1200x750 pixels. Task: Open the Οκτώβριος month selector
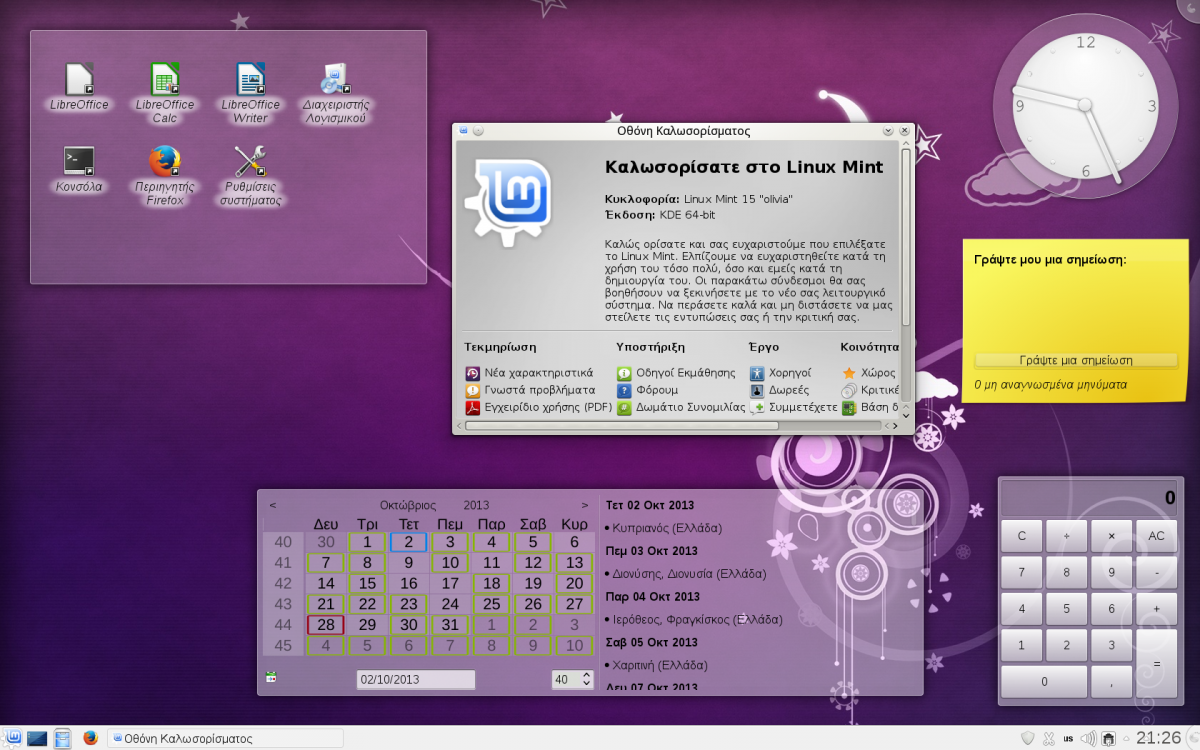tap(408, 505)
